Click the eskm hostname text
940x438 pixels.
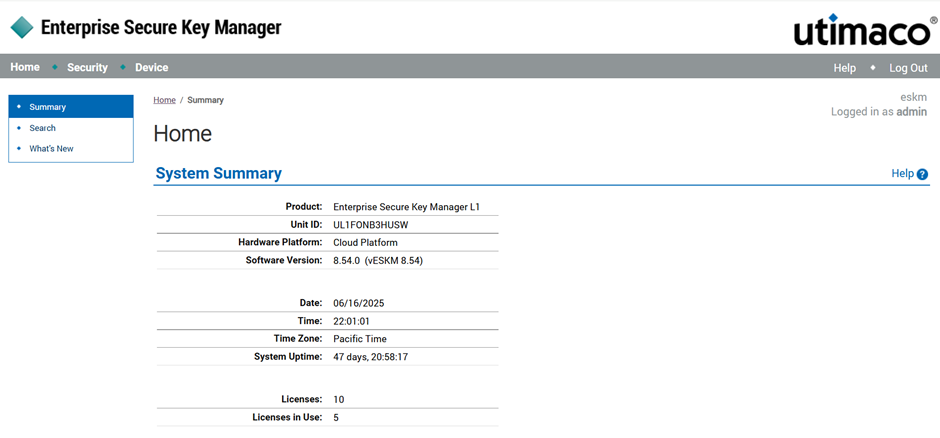click(914, 97)
